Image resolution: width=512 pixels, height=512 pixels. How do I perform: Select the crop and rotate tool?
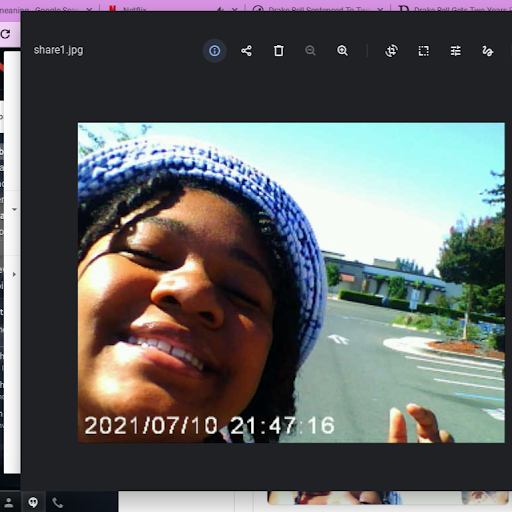(x=391, y=51)
